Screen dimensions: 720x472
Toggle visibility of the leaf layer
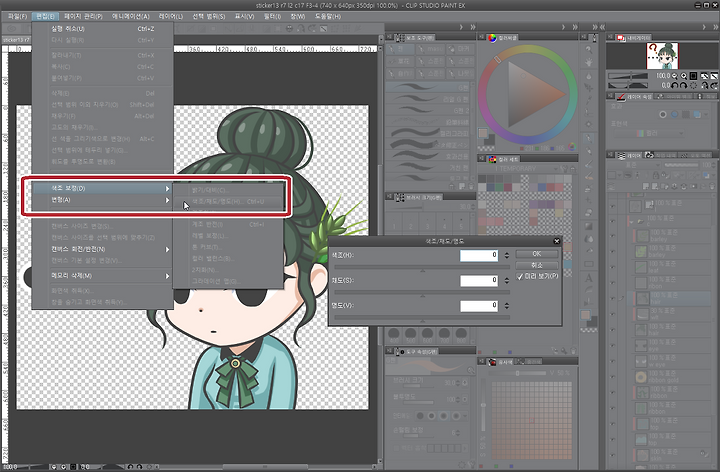tap(612, 267)
